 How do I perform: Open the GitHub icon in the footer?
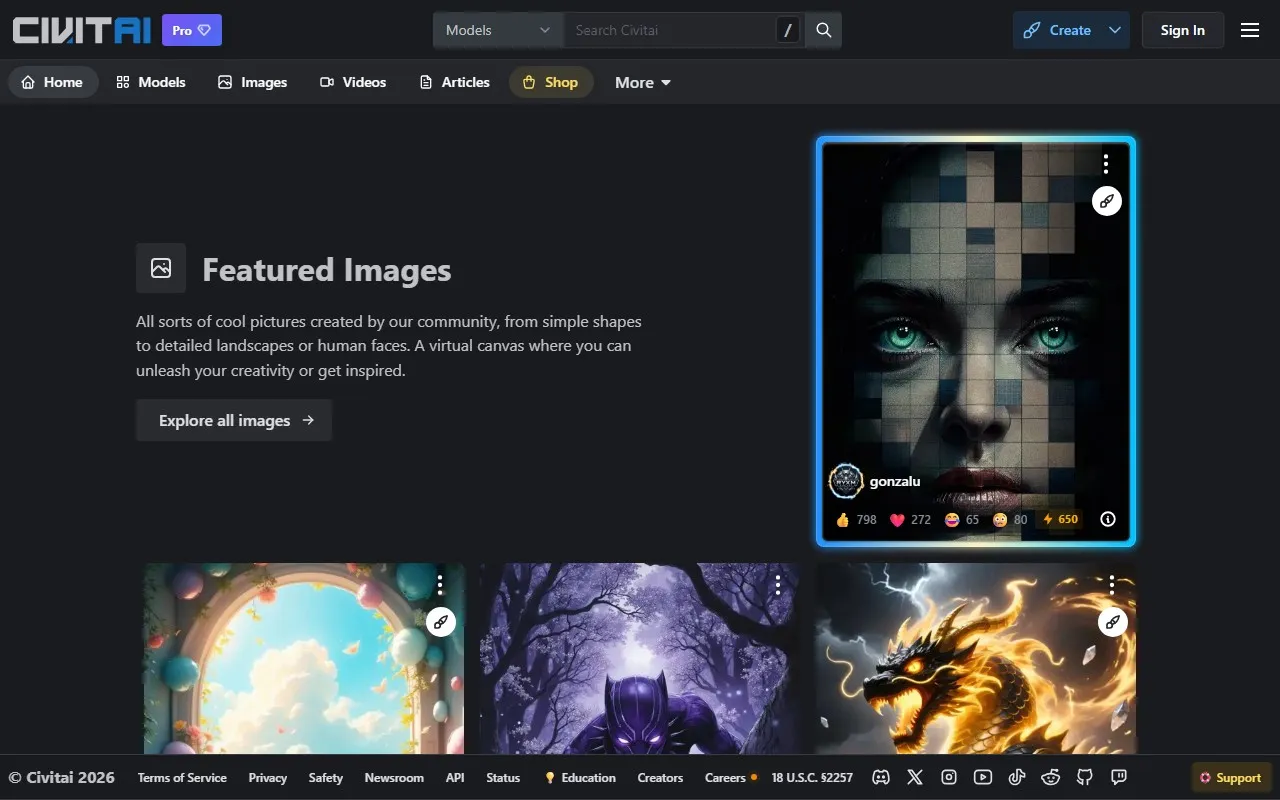1085,777
